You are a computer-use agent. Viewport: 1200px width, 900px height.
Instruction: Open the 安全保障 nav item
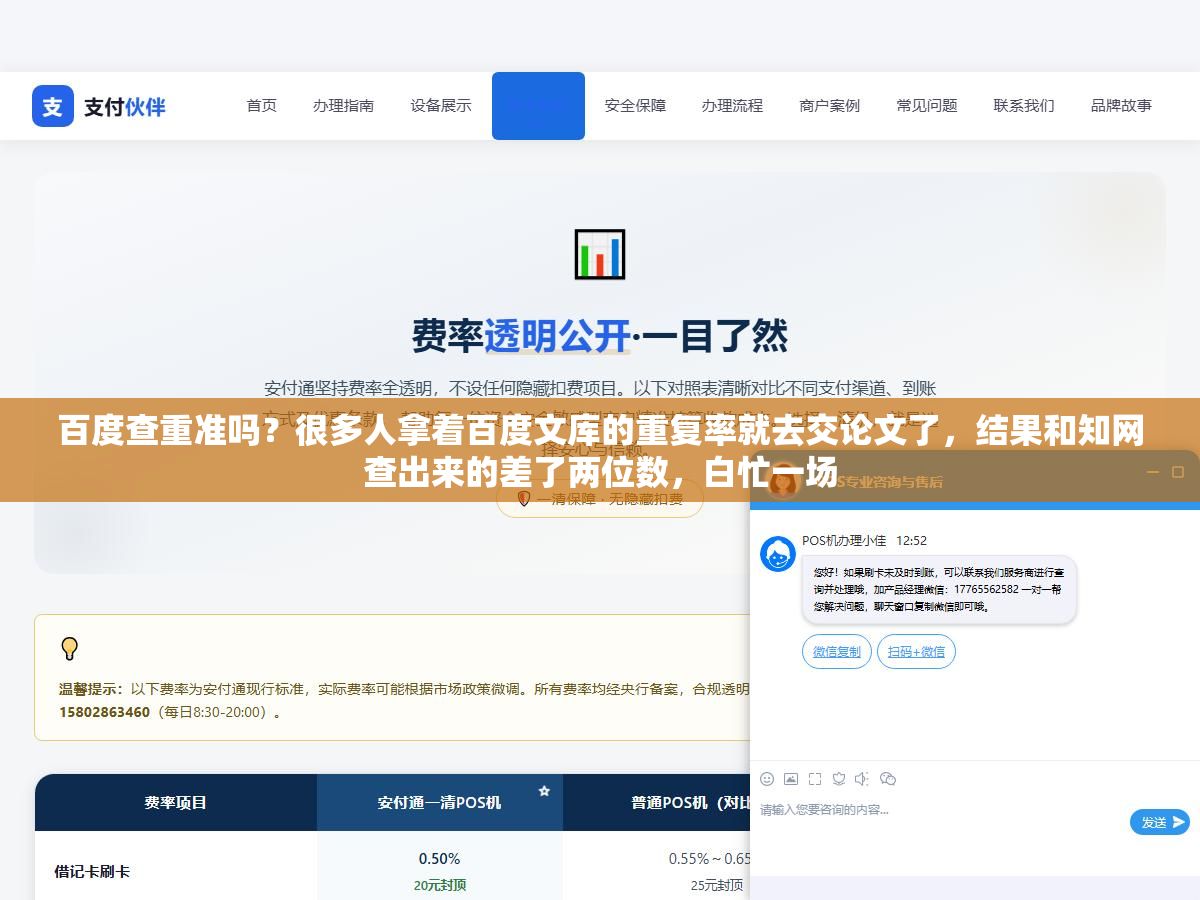pyautogui.click(x=635, y=105)
